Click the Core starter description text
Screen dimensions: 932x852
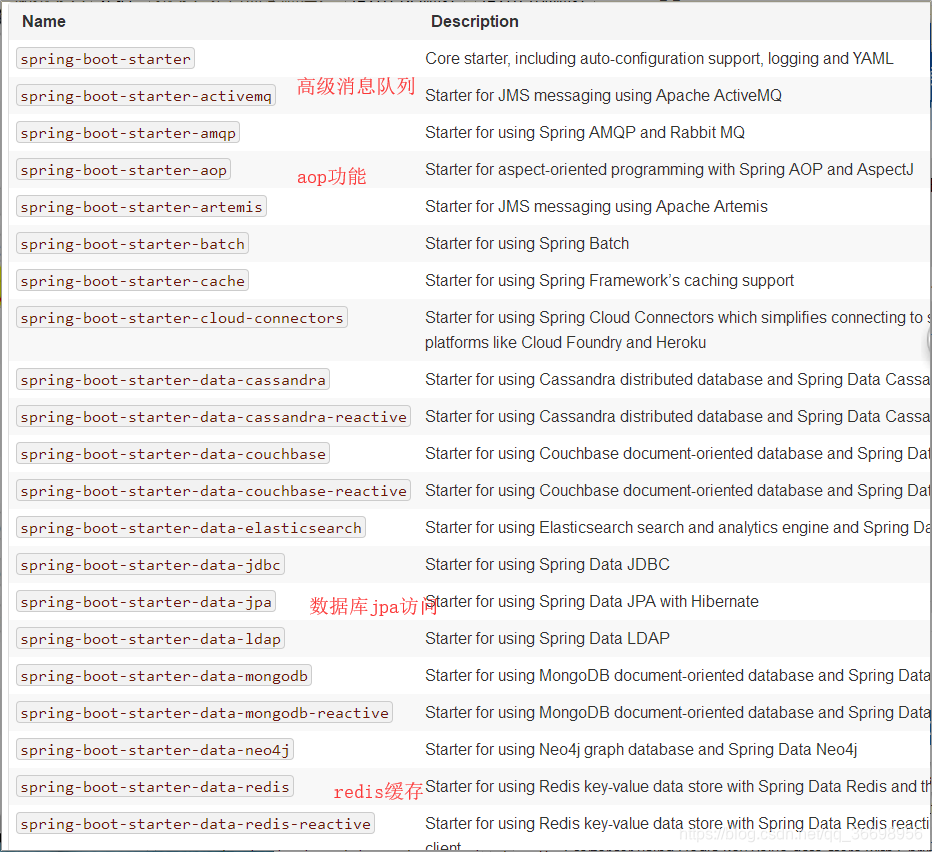coord(659,58)
